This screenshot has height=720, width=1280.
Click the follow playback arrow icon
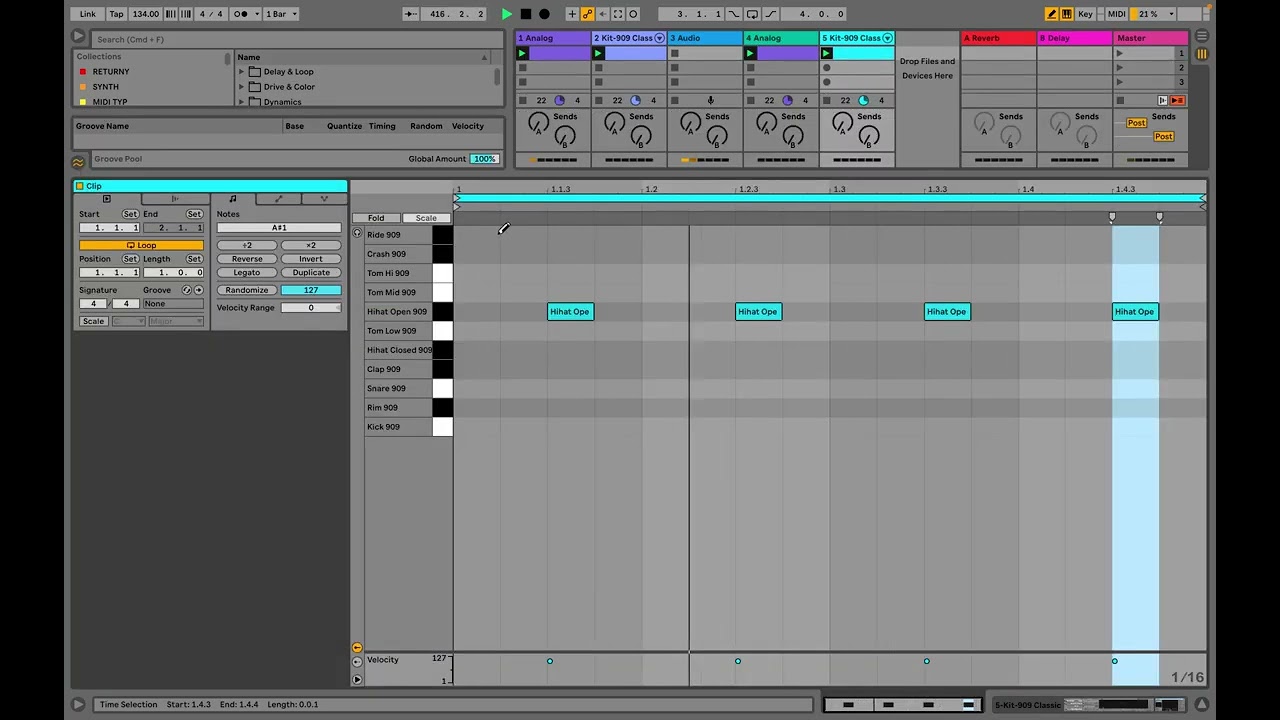[x=411, y=14]
